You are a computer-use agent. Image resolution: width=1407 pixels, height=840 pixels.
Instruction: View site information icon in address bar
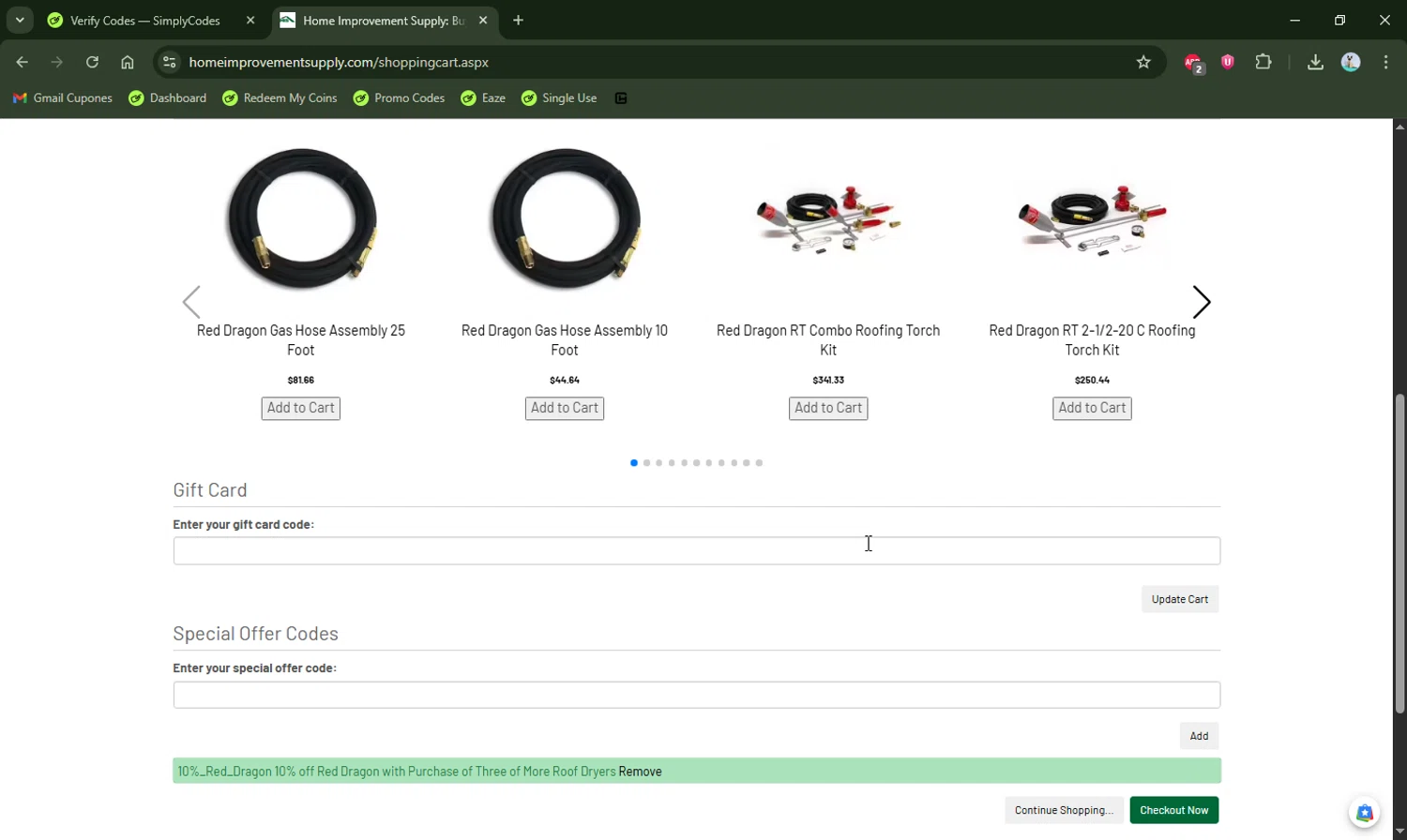[169, 62]
